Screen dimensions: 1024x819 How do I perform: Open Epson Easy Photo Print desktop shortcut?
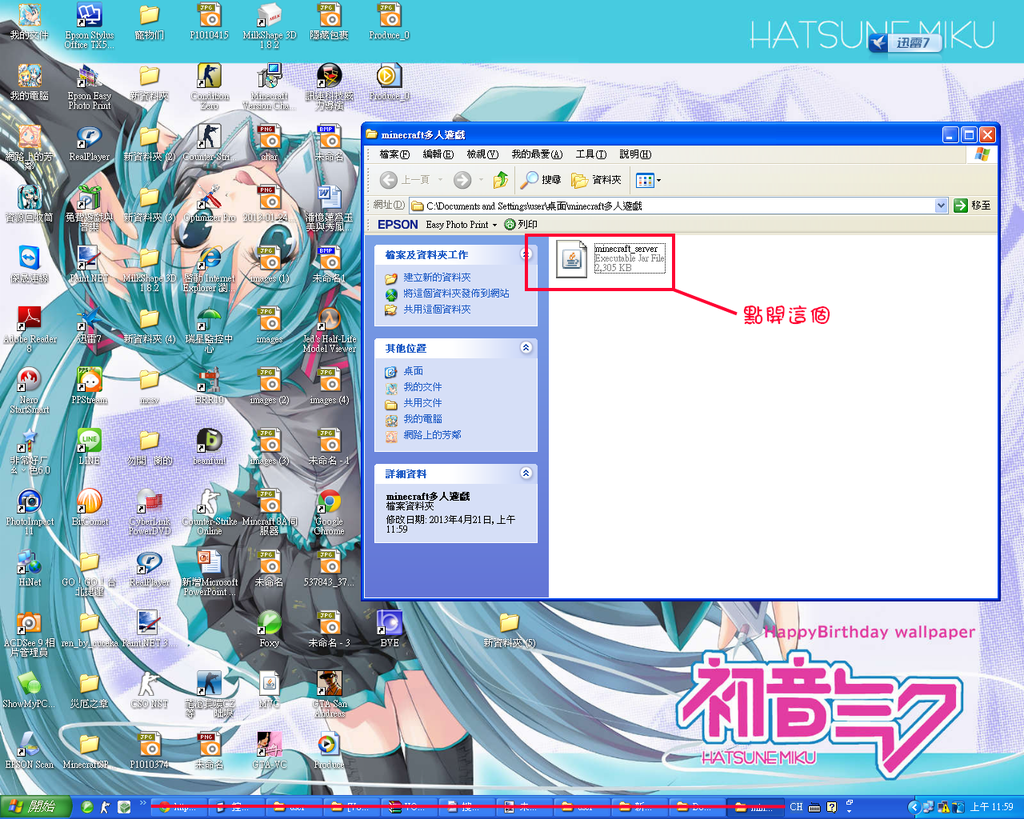(89, 87)
